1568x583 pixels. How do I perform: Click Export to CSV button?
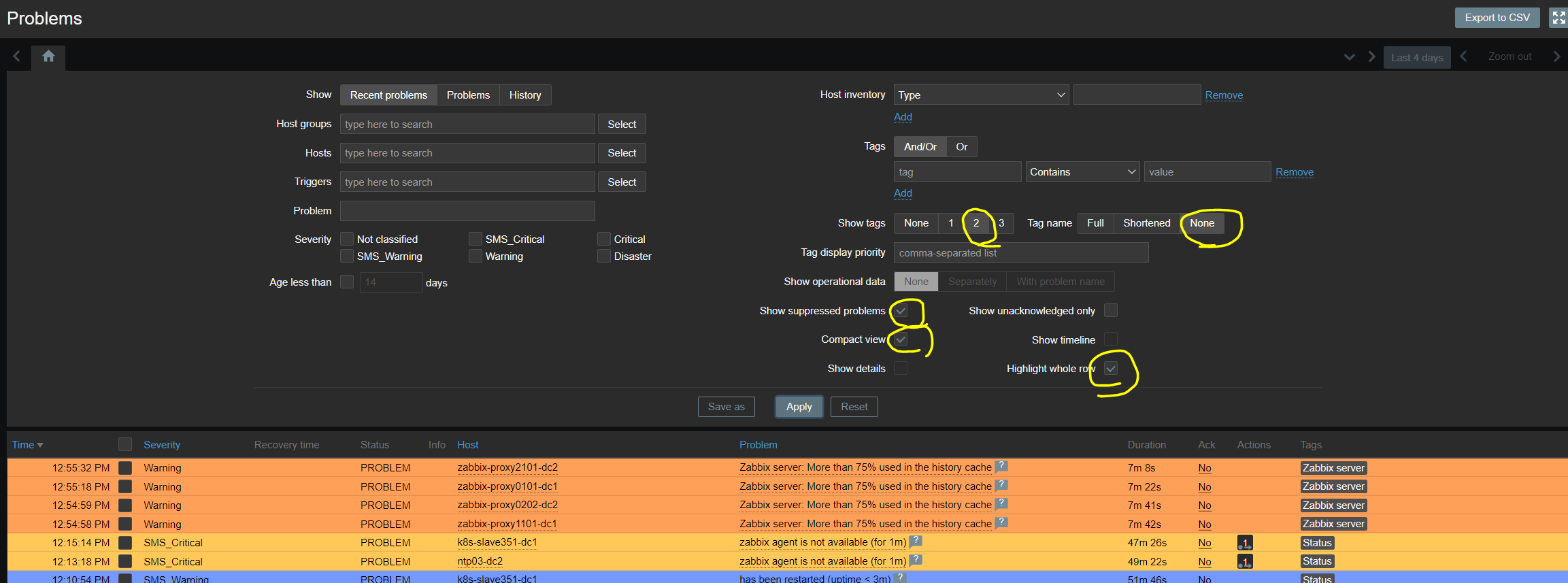click(1497, 18)
